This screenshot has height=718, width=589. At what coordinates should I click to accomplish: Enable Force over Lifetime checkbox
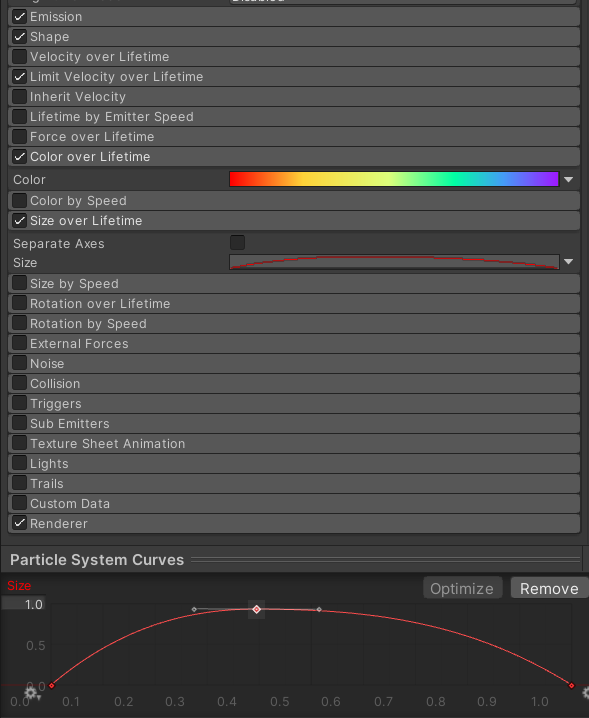(x=19, y=136)
